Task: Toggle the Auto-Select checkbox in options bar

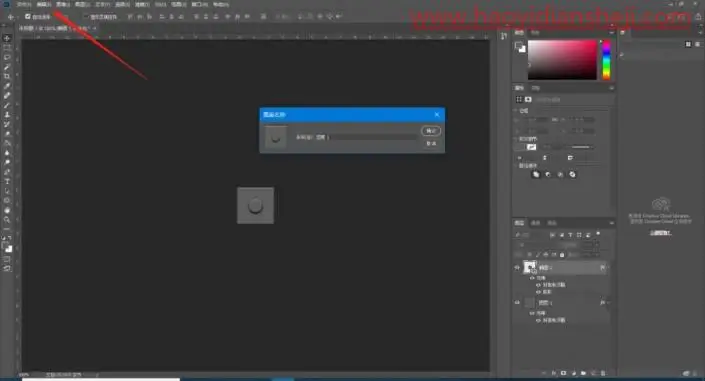Action: tap(28, 16)
